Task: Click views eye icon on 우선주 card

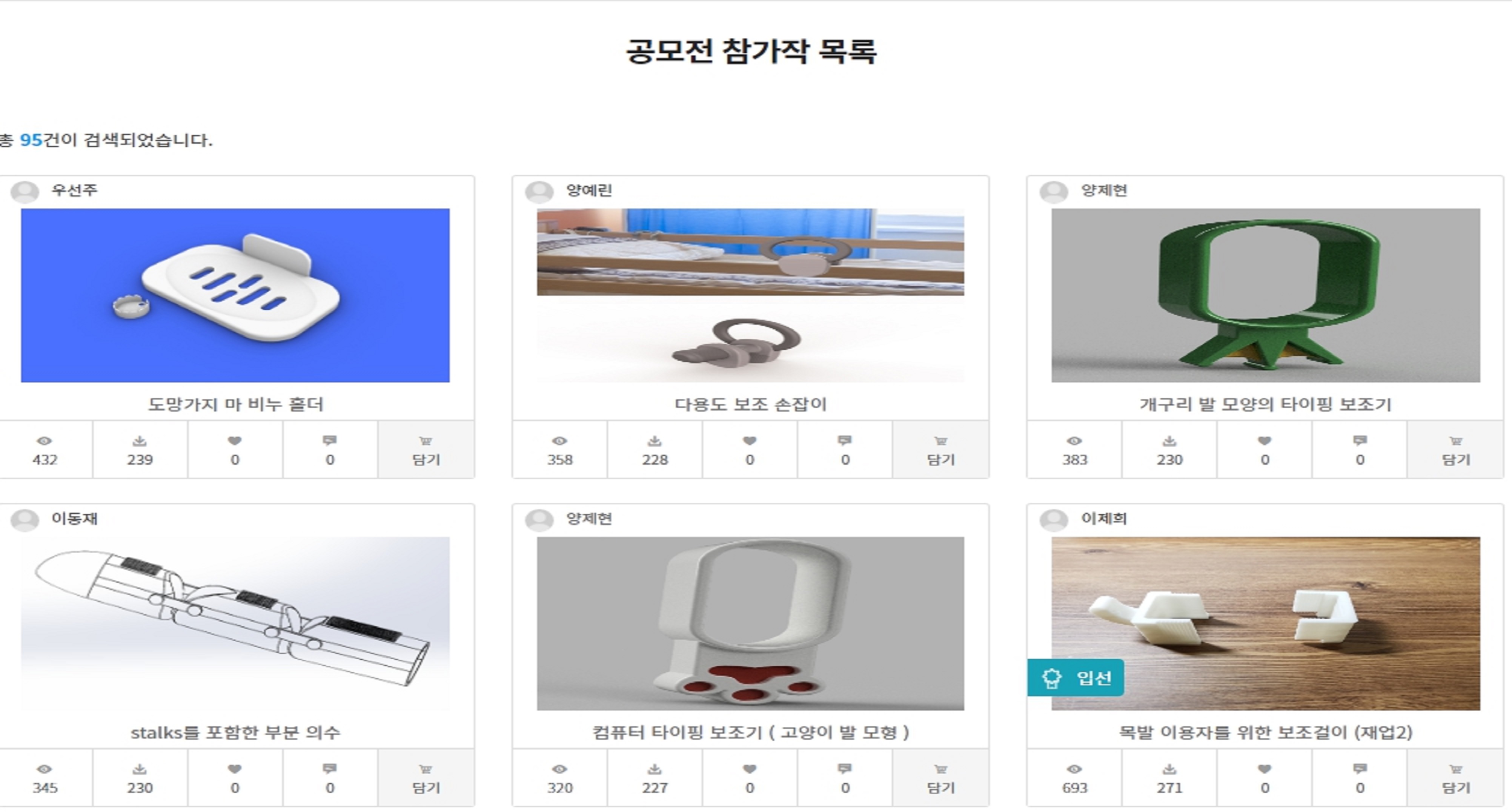Action: pos(45,441)
